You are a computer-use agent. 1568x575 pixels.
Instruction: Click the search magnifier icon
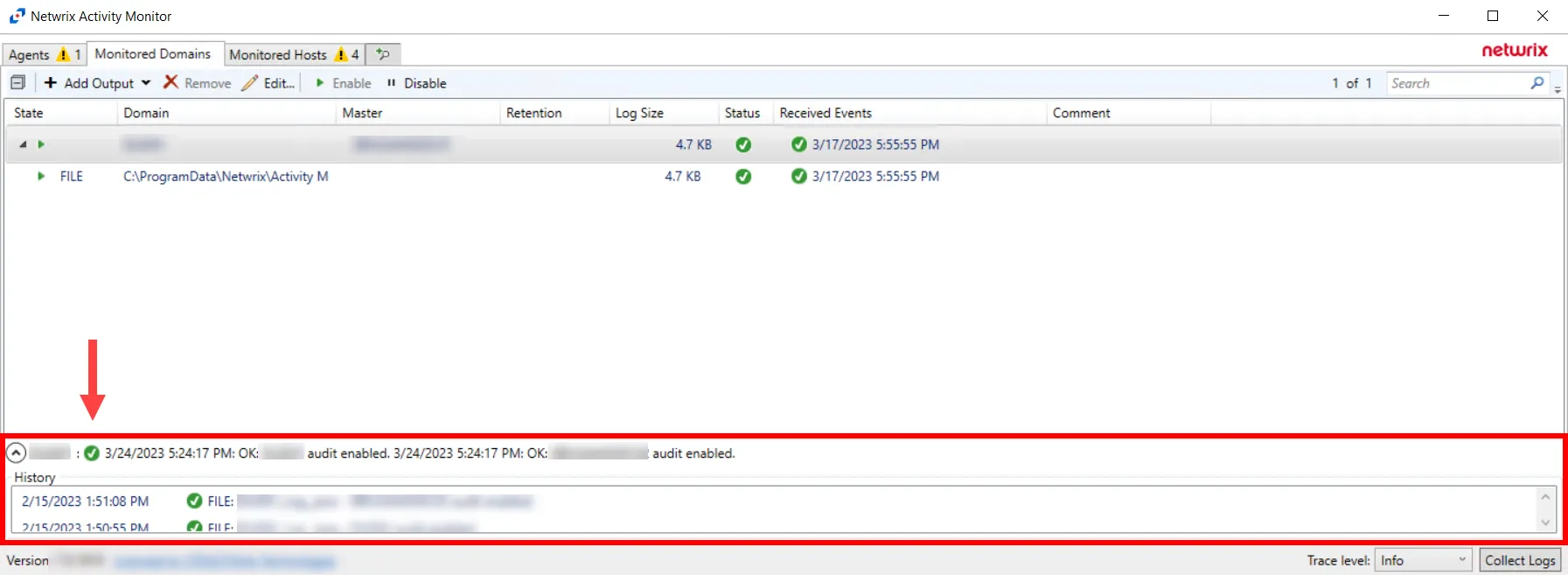click(x=1538, y=82)
